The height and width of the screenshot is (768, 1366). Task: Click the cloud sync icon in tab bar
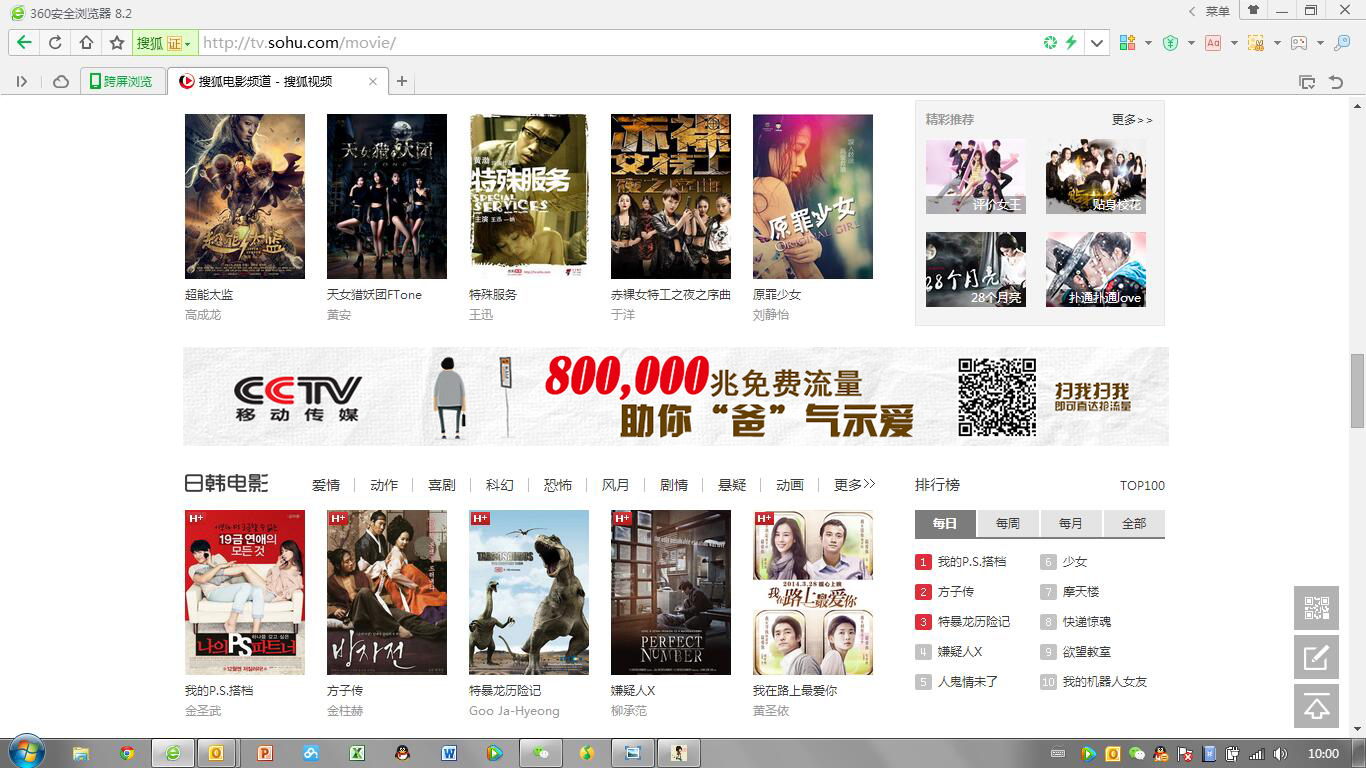(x=61, y=82)
